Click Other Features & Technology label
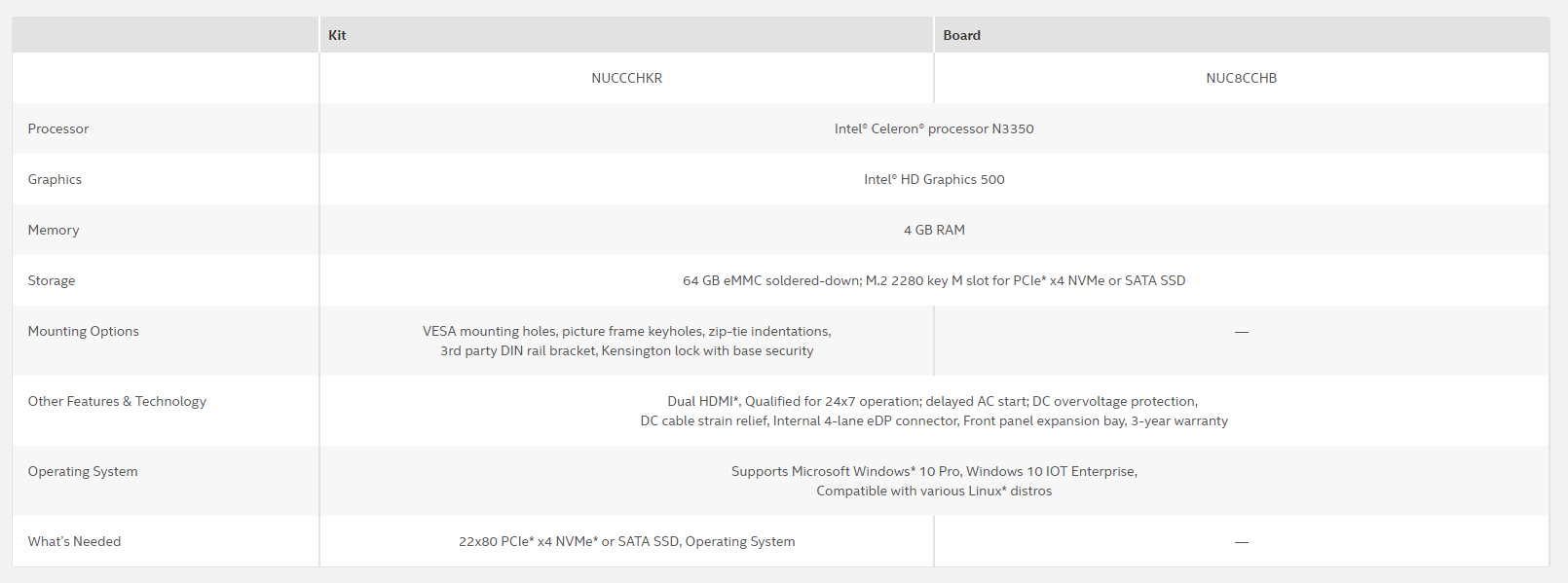Viewport: 1568px width, 583px height. (117, 401)
